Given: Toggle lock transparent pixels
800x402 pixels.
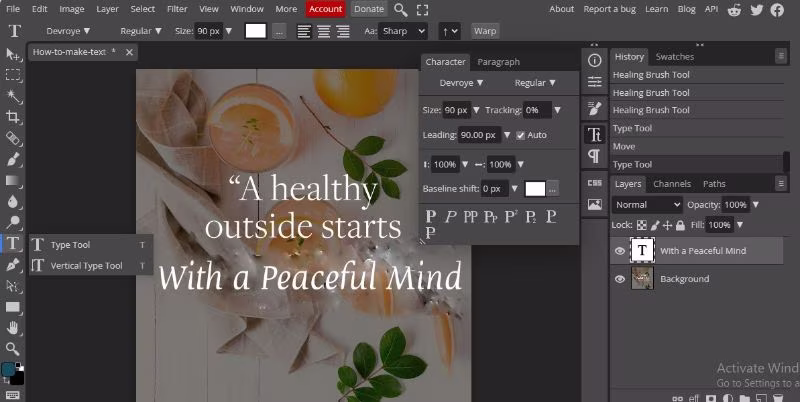Looking at the screenshot, I should point(642,225).
